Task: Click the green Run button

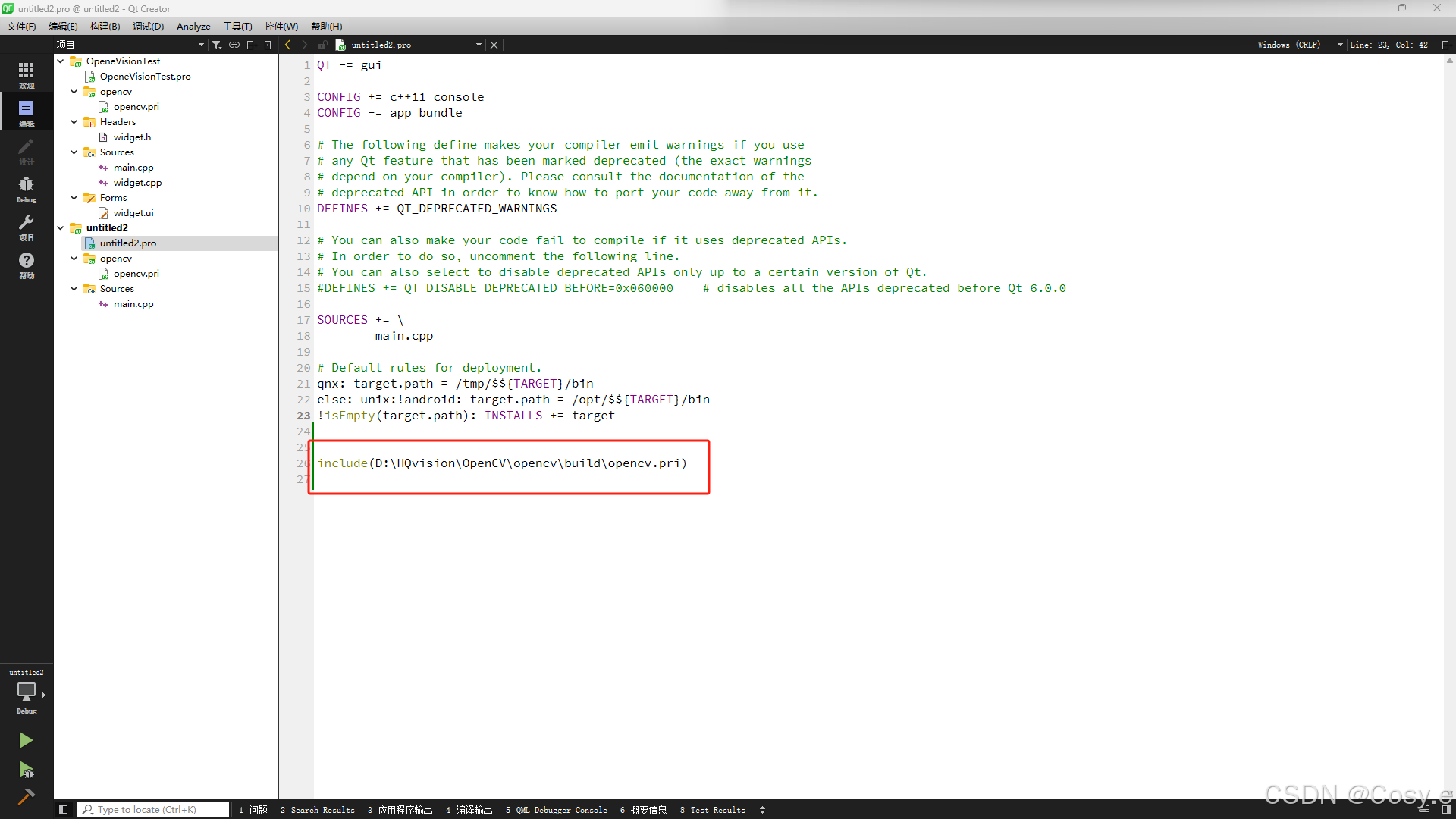Action: click(x=25, y=740)
